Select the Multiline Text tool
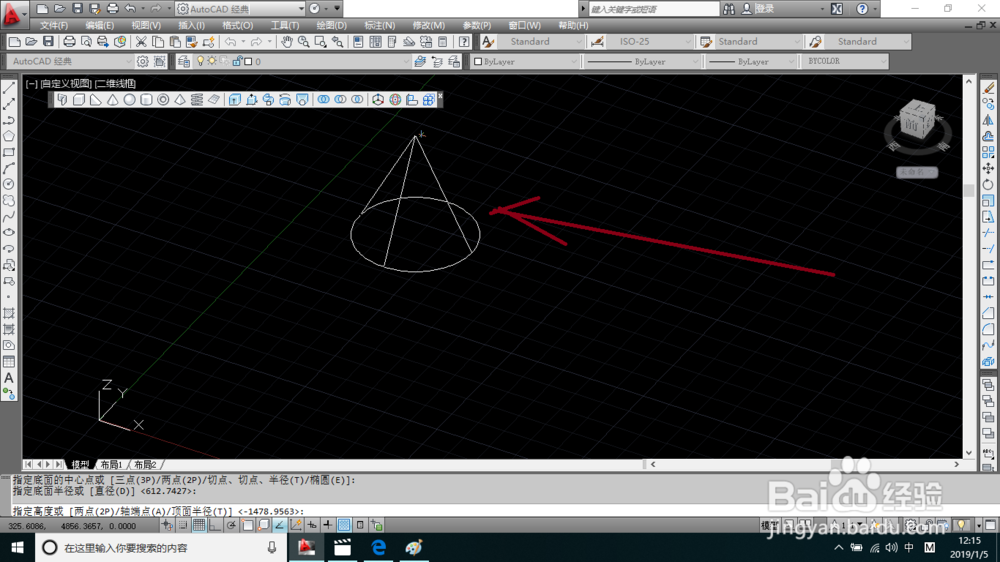The width and height of the screenshot is (1000, 562). pyautogui.click(x=9, y=378)
